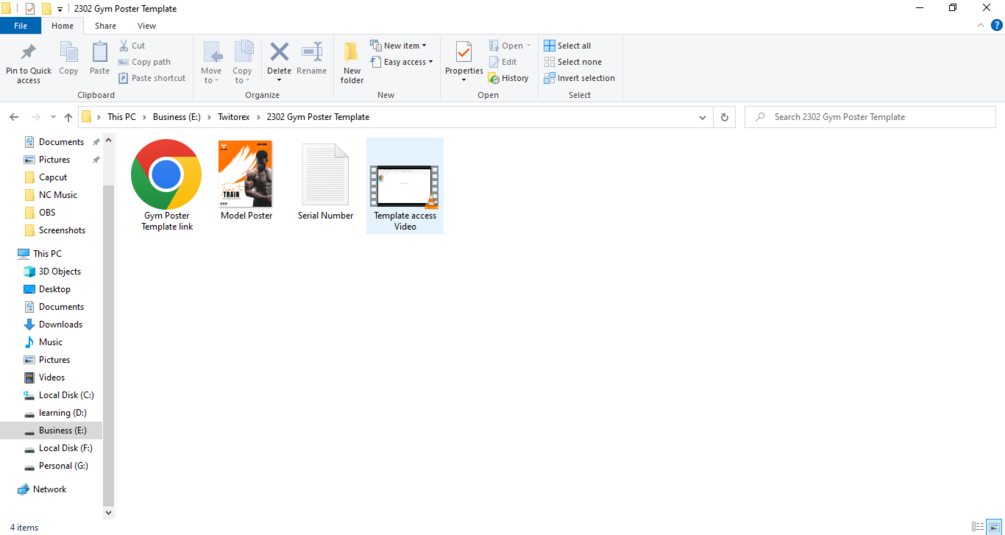Screen dimensions: 1005x535
Task: Open Help with the question mark icon
Action: (x=997, y=26)
